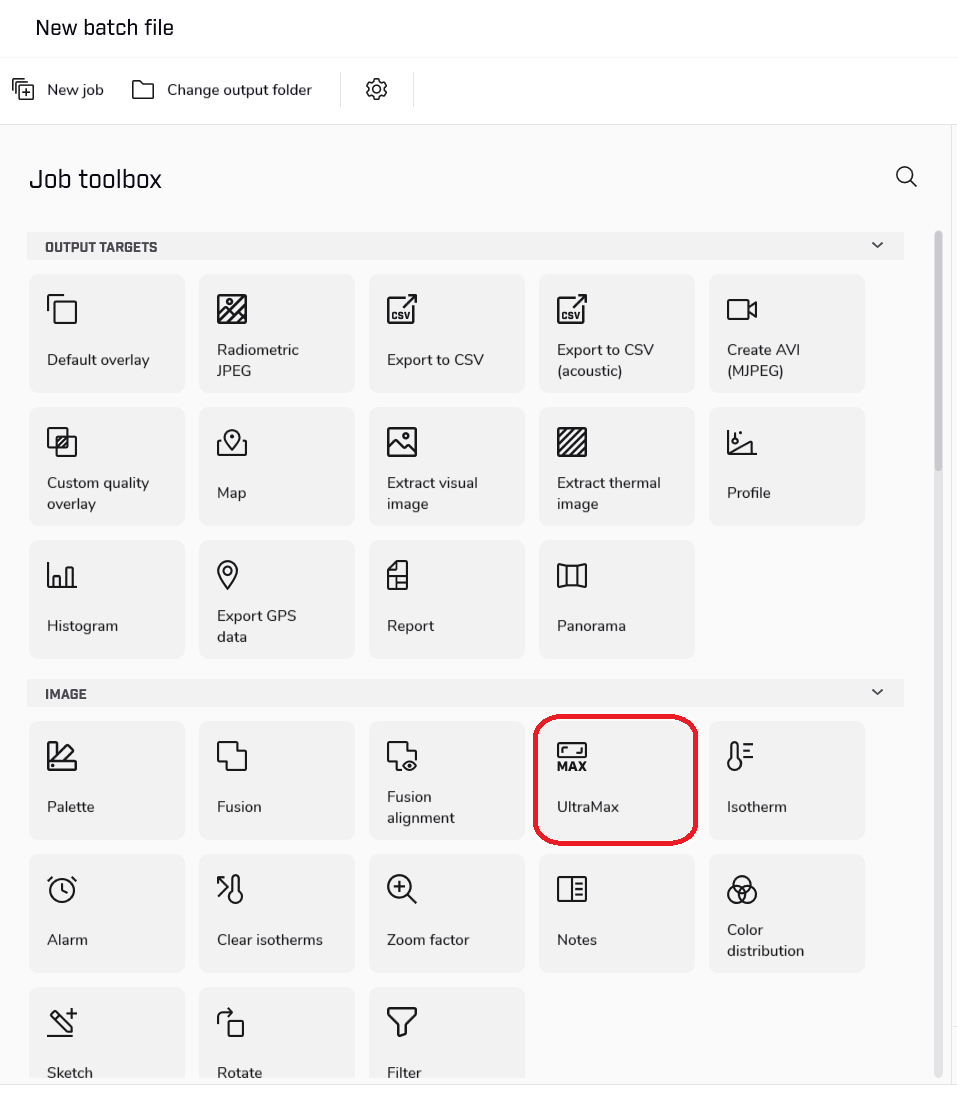Add the Isotherm image job
This screenshot has width=957, height=1102.
786,780
